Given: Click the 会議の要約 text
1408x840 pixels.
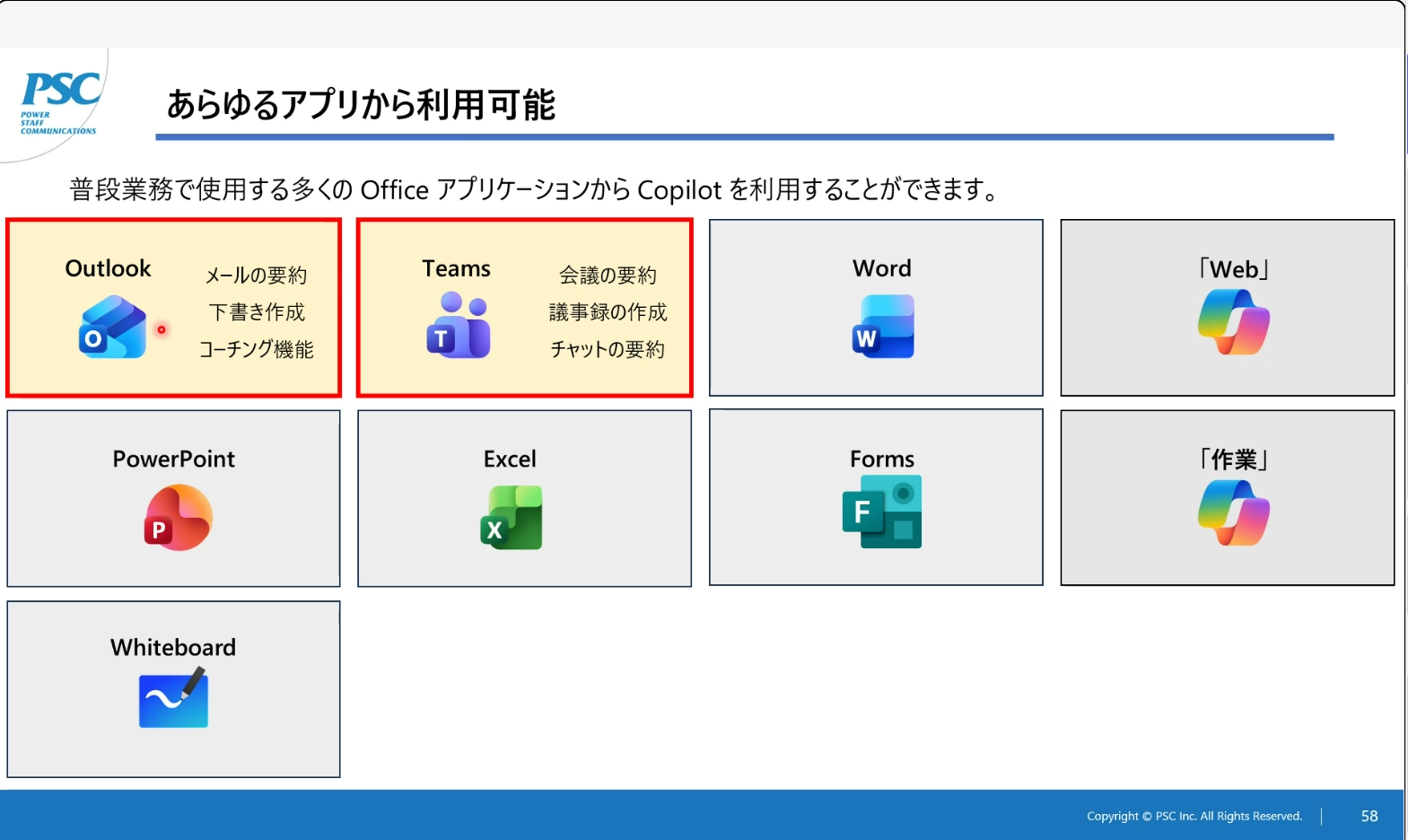Looking at the screenshot, I should point(608,276).
